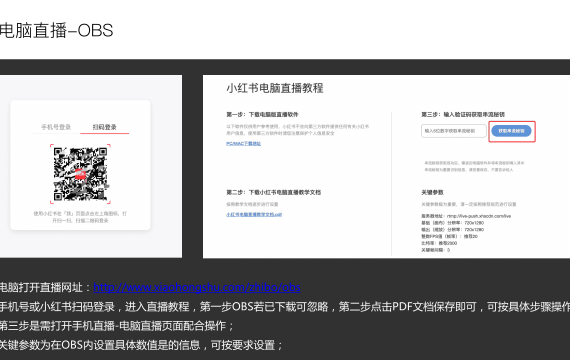Click the 电脑打开直播网址 label
Viewport: 570px width, 360px height.
pyautogui.click(x=45, y=287)
